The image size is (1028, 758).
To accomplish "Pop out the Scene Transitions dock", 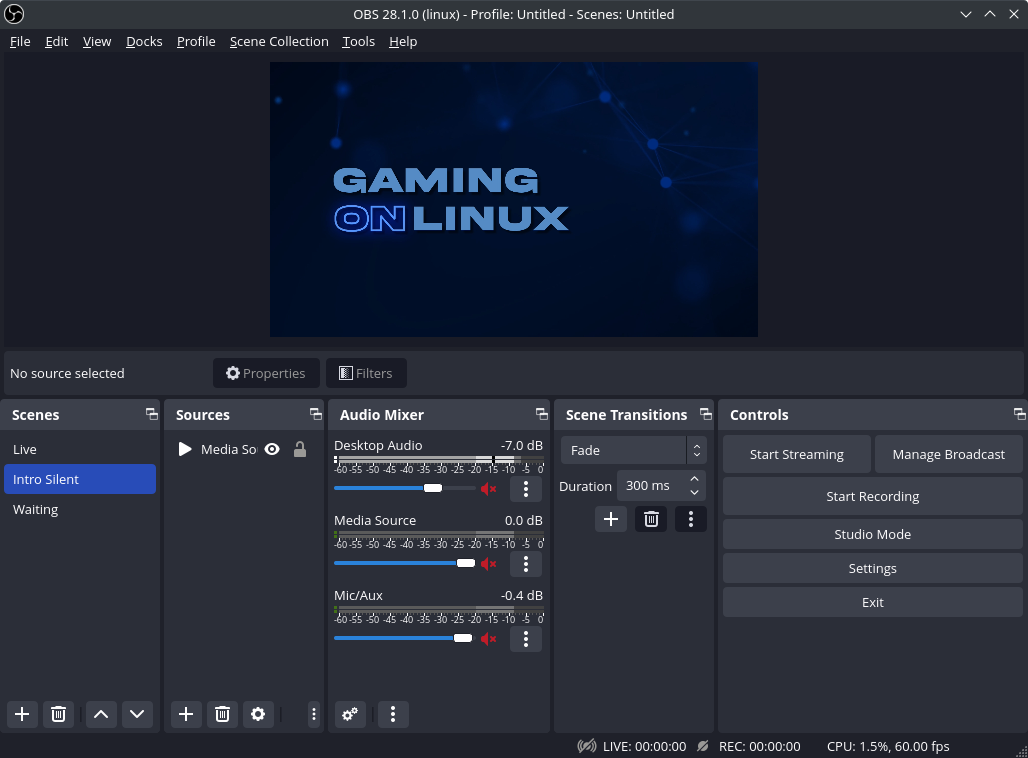I will click(x=705, y=414).
